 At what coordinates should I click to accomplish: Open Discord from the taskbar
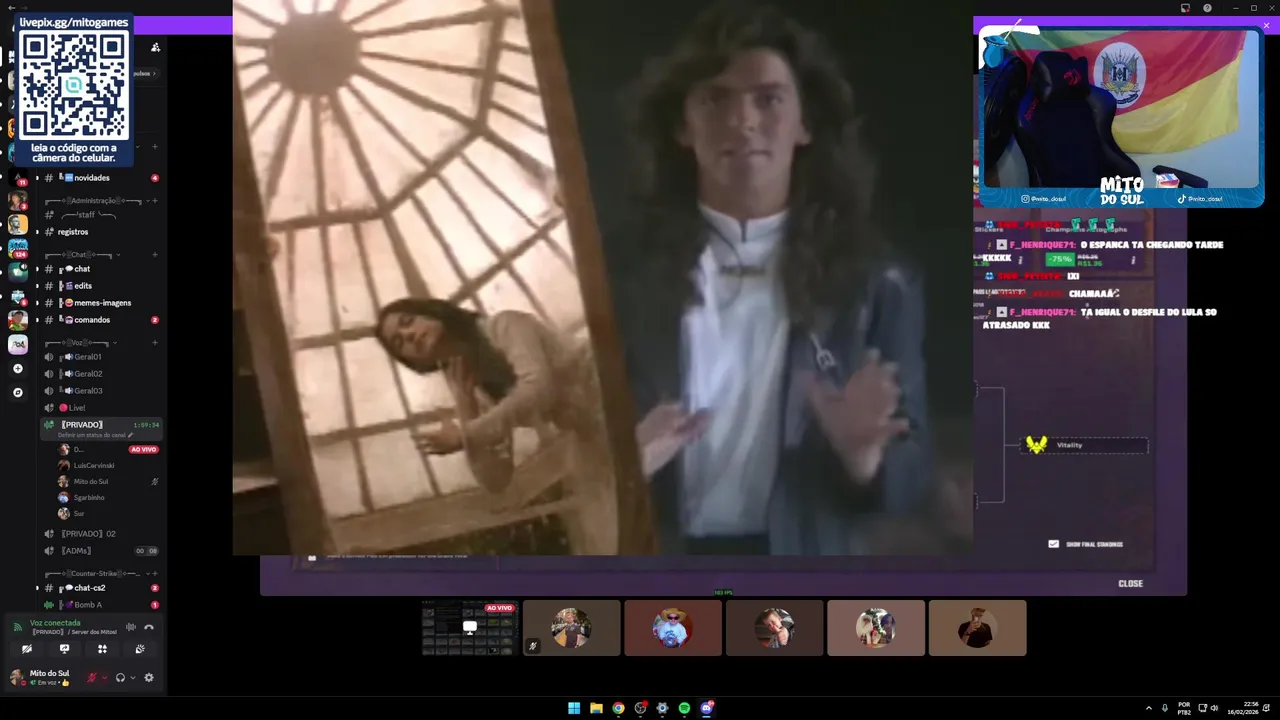pyautogui.click(x=707, y=708)
